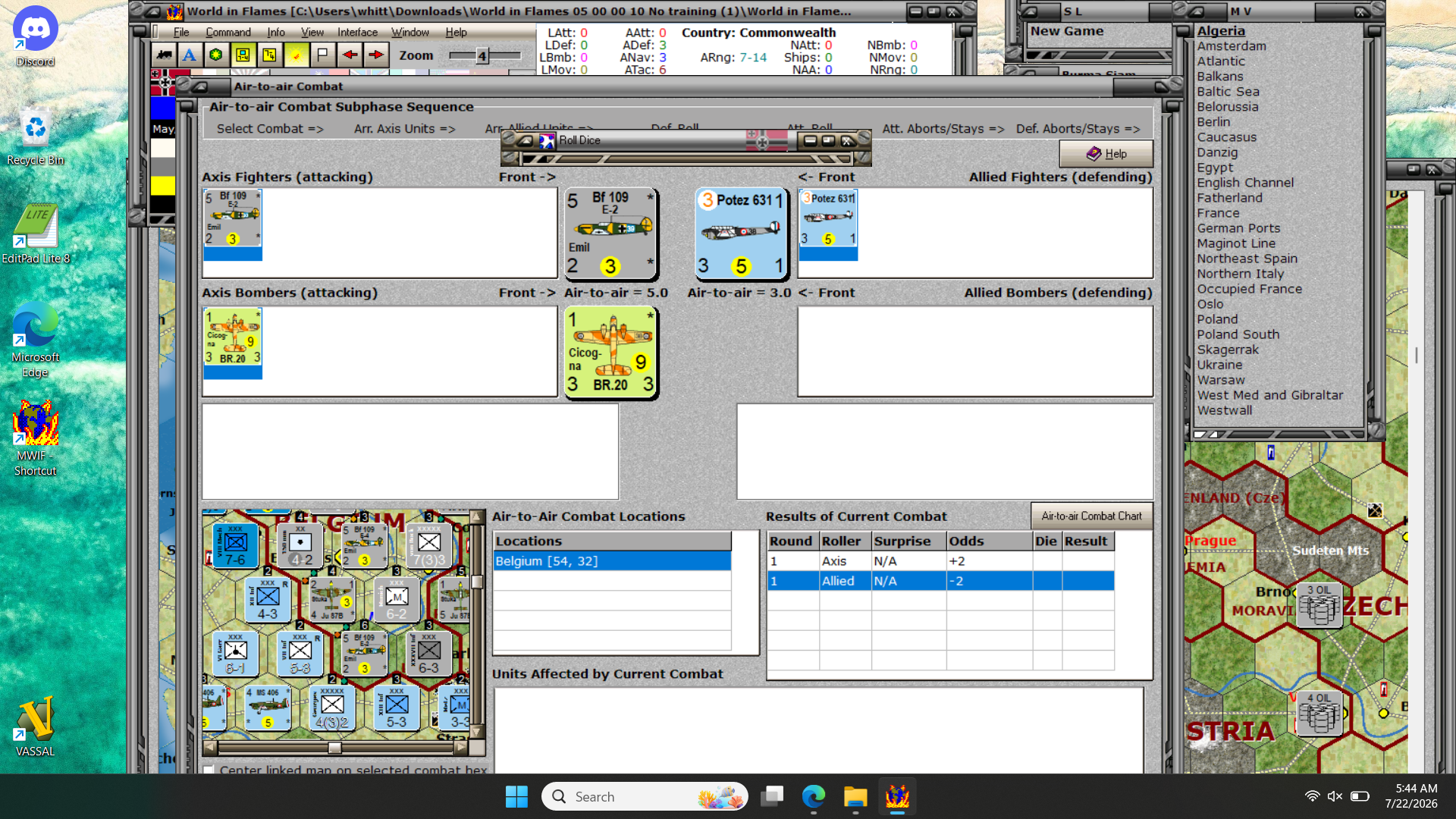Open the Air-to-air Combat Chart

[x=1091, y=516]
